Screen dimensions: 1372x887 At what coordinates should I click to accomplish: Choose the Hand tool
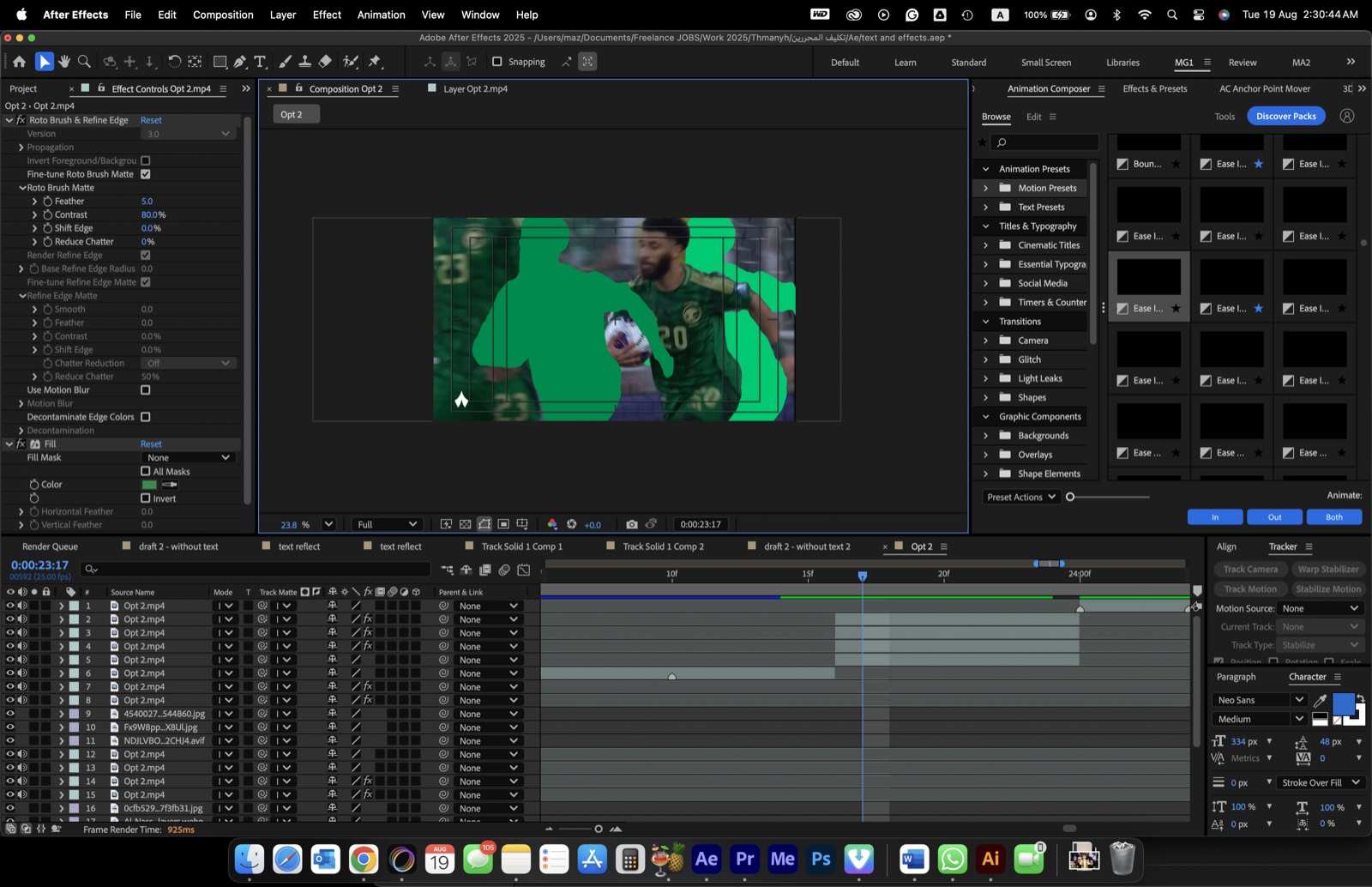[x=64, y=62]
